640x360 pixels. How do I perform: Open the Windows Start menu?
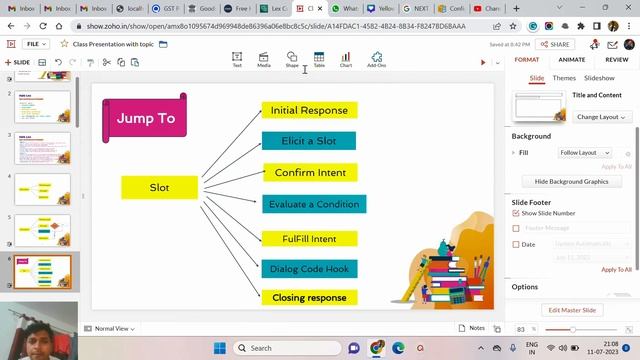(220, 348)
